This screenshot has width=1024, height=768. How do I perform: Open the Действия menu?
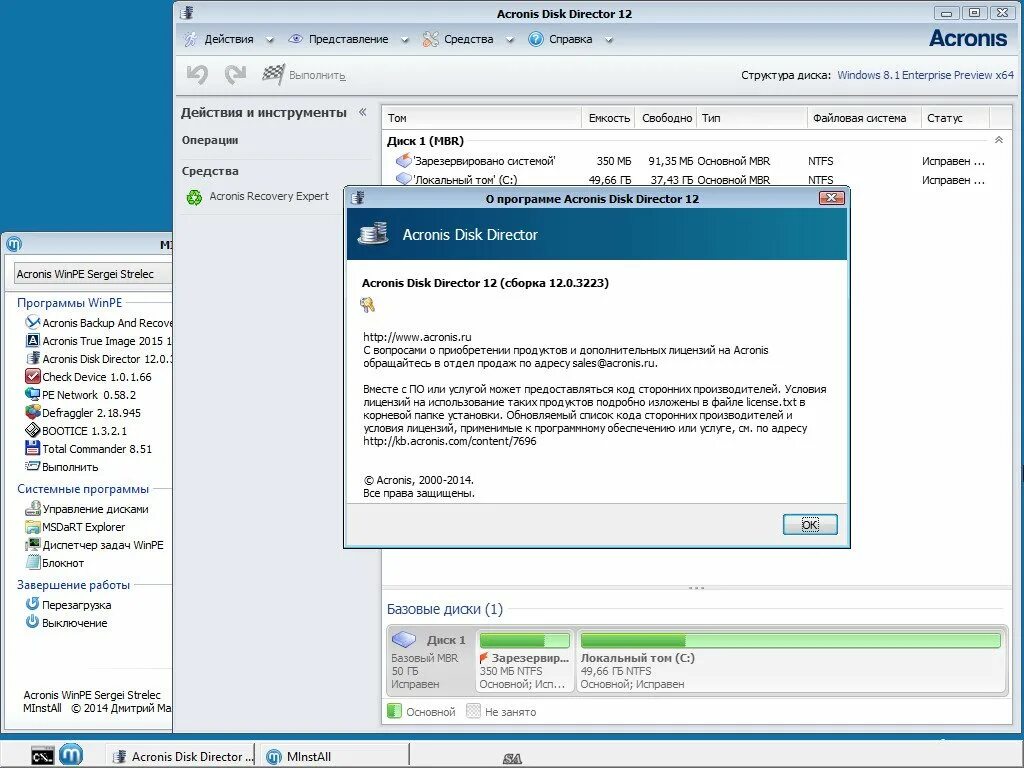pyautogui.click(x=229, y=39)
